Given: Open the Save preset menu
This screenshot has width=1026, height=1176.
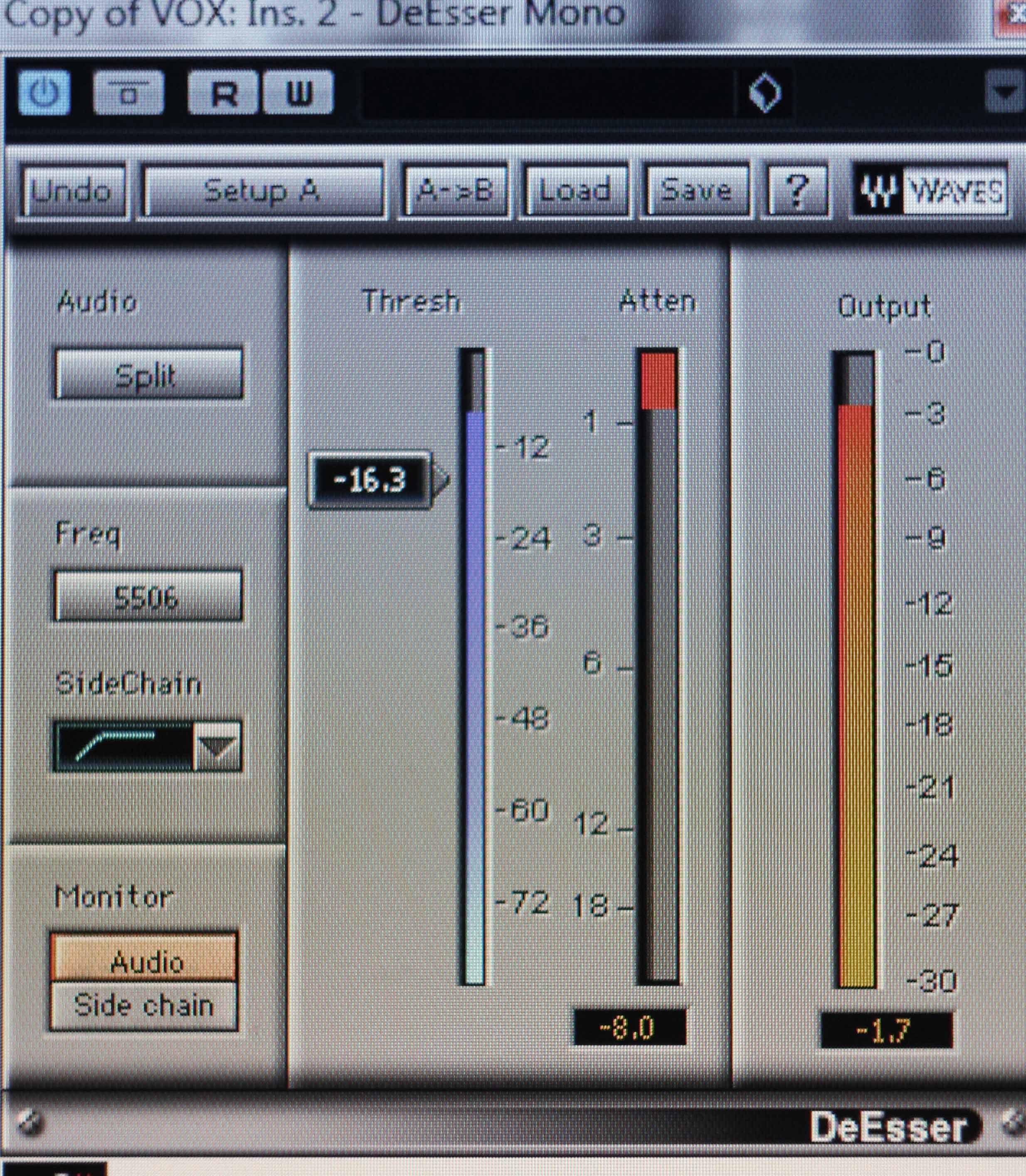Looking at the screenshot, I should (x=696, y=191).
